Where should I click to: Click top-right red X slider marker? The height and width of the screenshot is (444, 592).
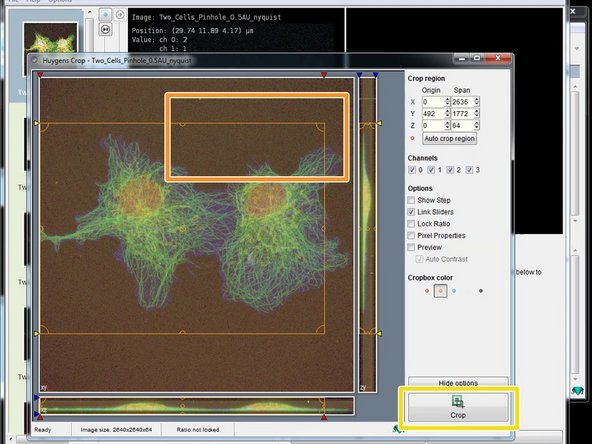pyautogui.click(x=324, y=75)
